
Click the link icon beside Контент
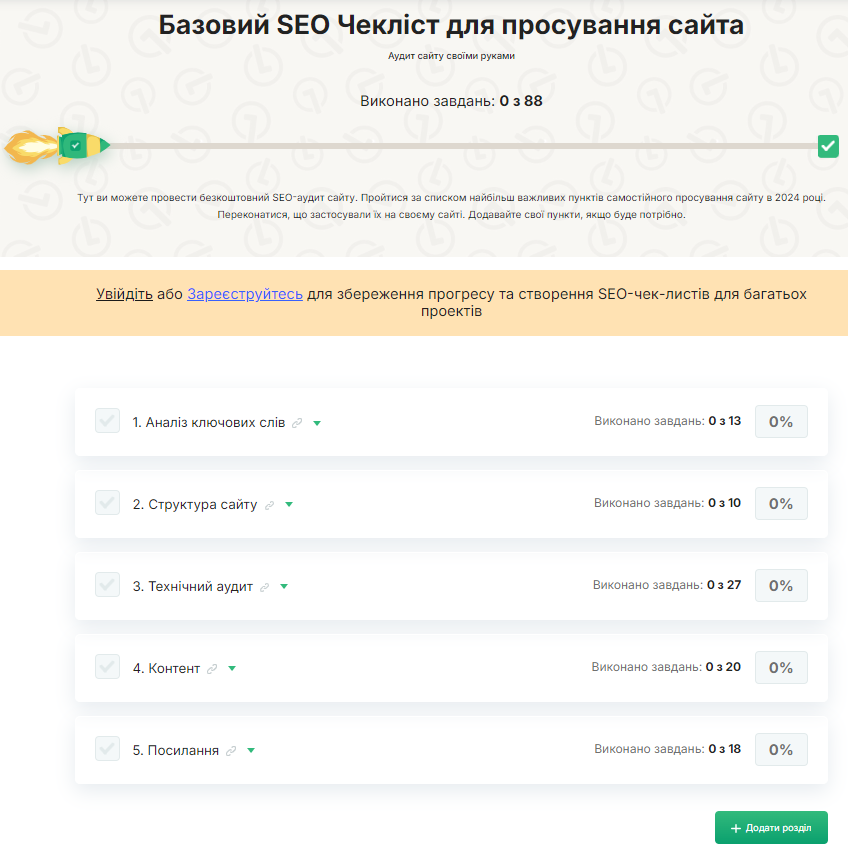pyautogui.click(x=212, y=669)
